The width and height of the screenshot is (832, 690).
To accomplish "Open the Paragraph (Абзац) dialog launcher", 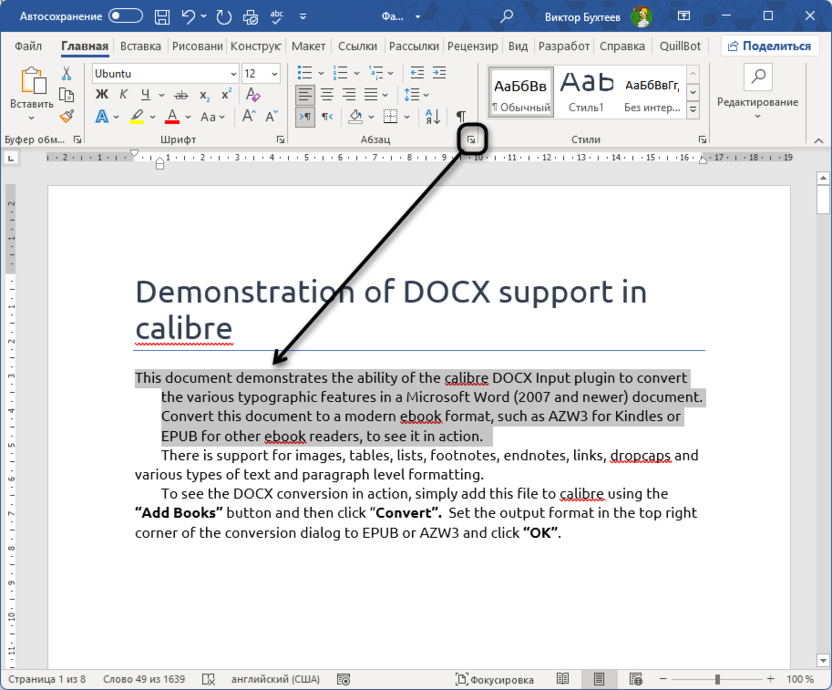I will (x=471, y=140).
